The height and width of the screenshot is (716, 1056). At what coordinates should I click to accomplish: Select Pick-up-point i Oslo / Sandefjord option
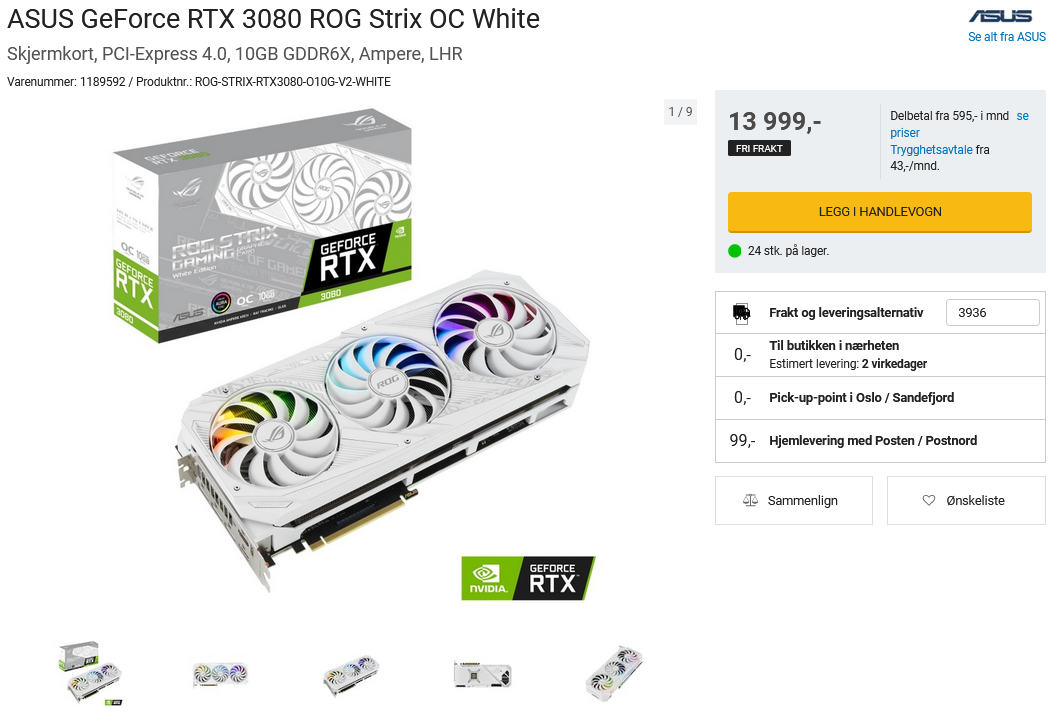(880, 398)
